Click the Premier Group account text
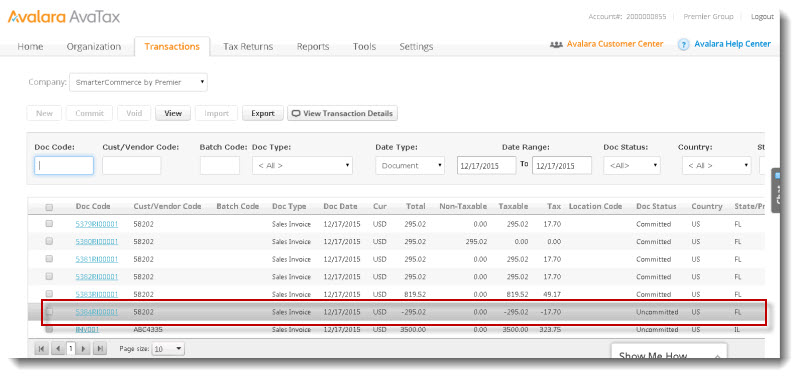Viewport: 800px width, 378px height. pos(708,17)
